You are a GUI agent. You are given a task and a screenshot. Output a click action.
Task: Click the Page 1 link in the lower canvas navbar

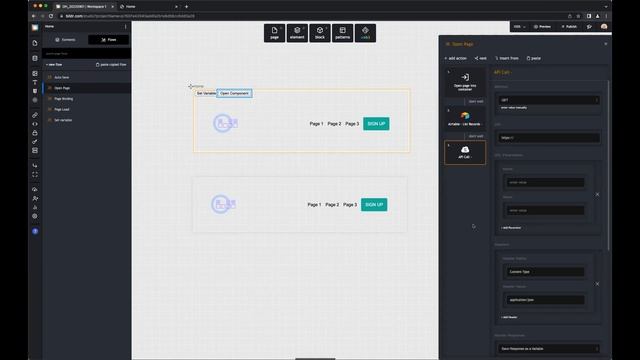click(314, 204)
